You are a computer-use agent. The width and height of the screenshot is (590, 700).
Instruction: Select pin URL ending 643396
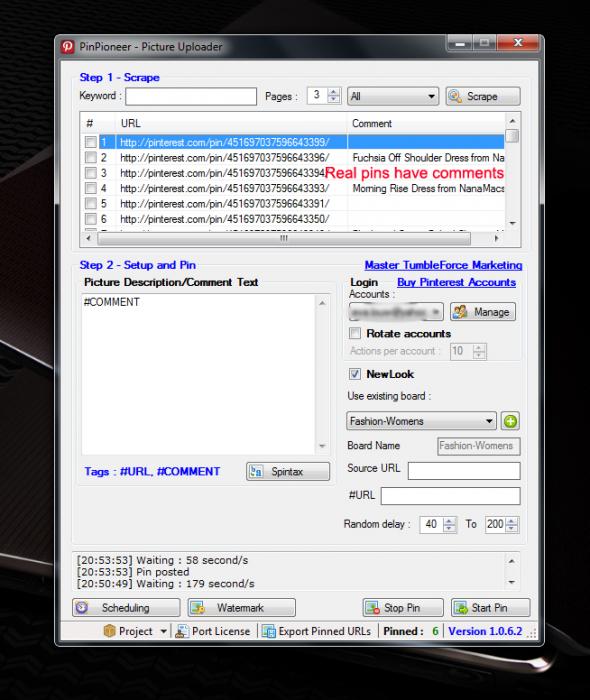[x=224, y=158]
